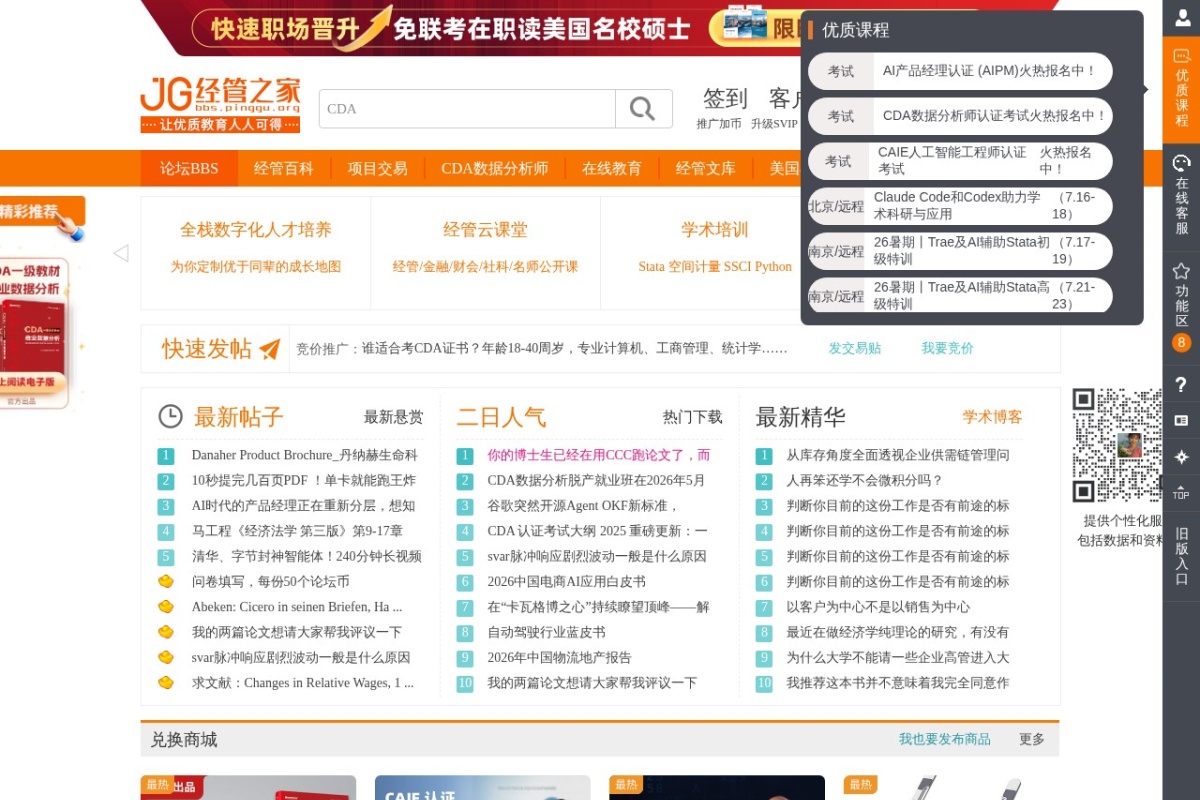Image resolution: width=1200 pixels, height=800 pixels.
Task: Open post '2026年中国物流地产报告'
Action: coord(559,658)
